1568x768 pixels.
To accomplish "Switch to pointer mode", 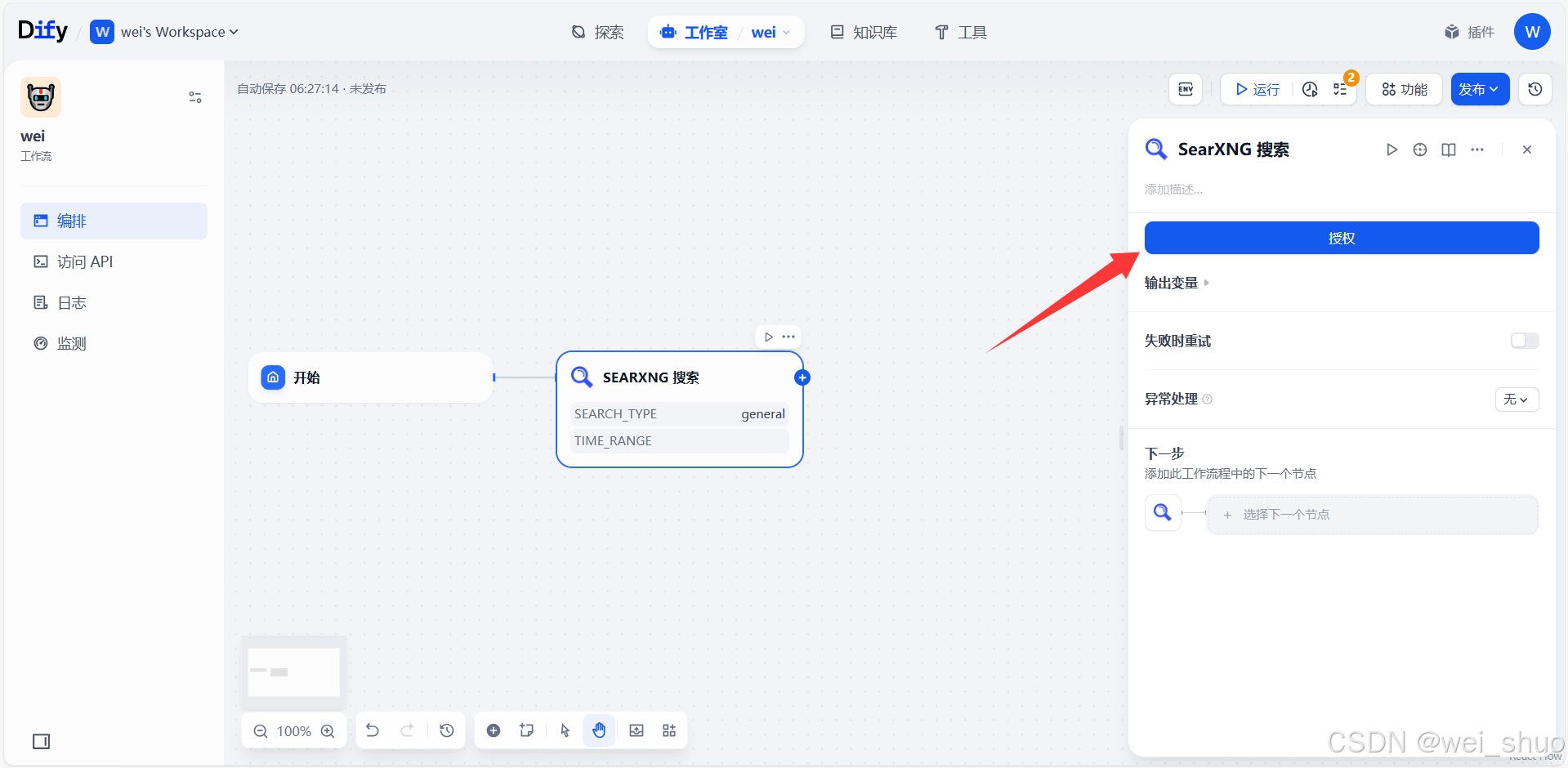I will click(565, 730).
